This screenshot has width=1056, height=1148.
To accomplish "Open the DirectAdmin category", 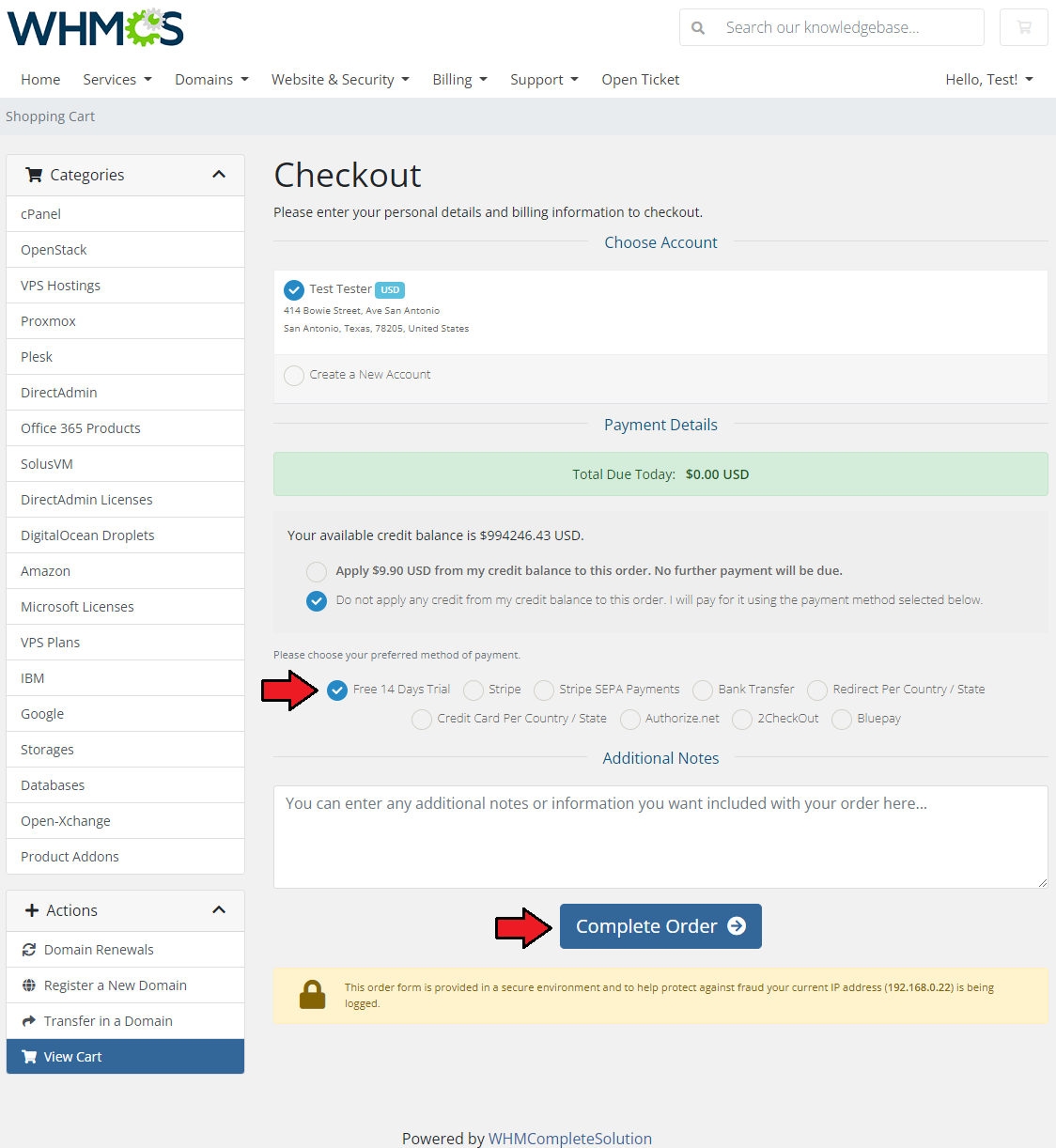I will pos(125,393).
